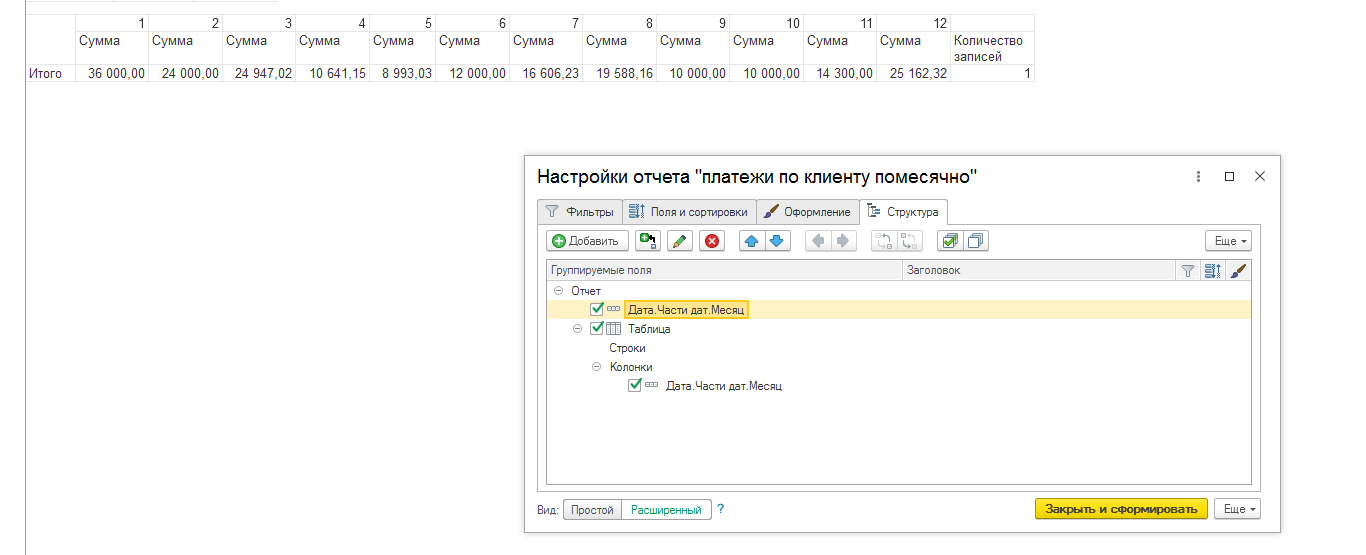Open the Фильтры tab
Image resolution: width=1366 pixels, height=555 pixels.
coord(580,212)
